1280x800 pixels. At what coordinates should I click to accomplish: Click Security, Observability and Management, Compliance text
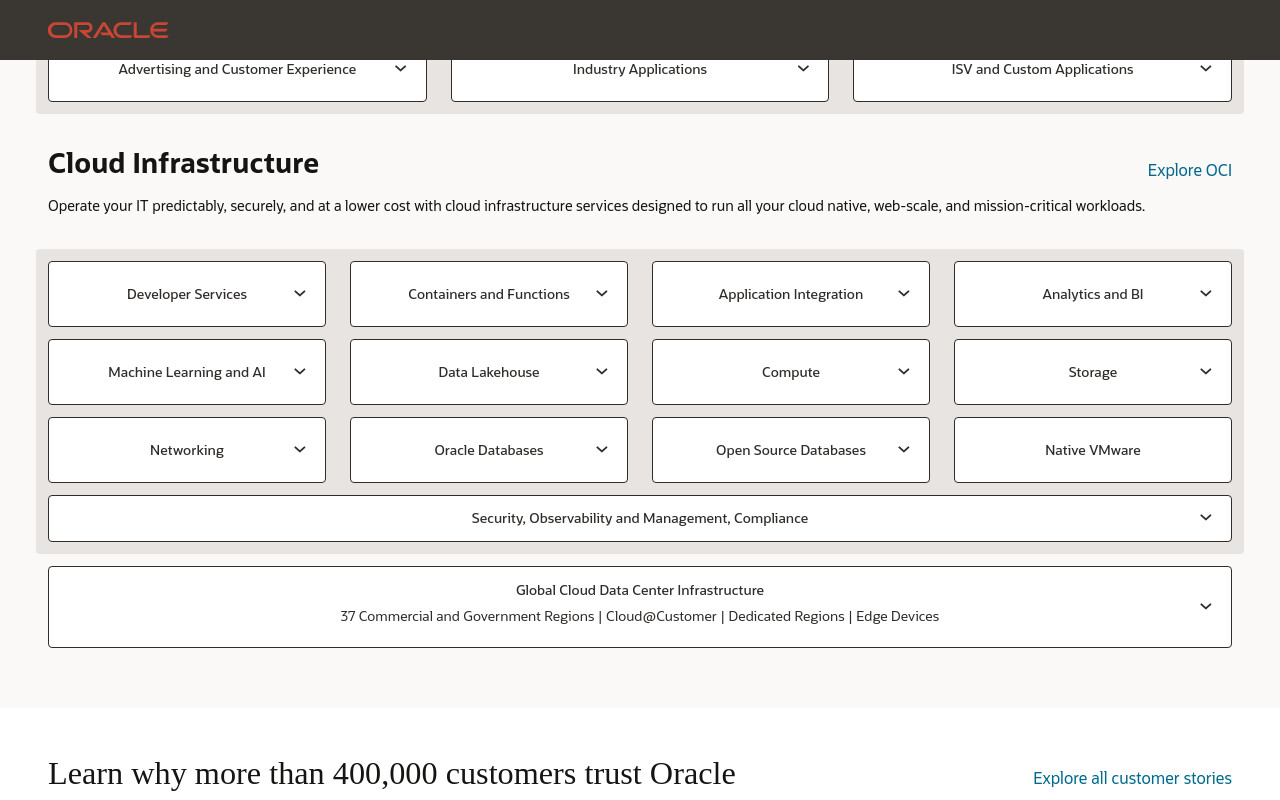pyautogui.click(x=640, y=518)
